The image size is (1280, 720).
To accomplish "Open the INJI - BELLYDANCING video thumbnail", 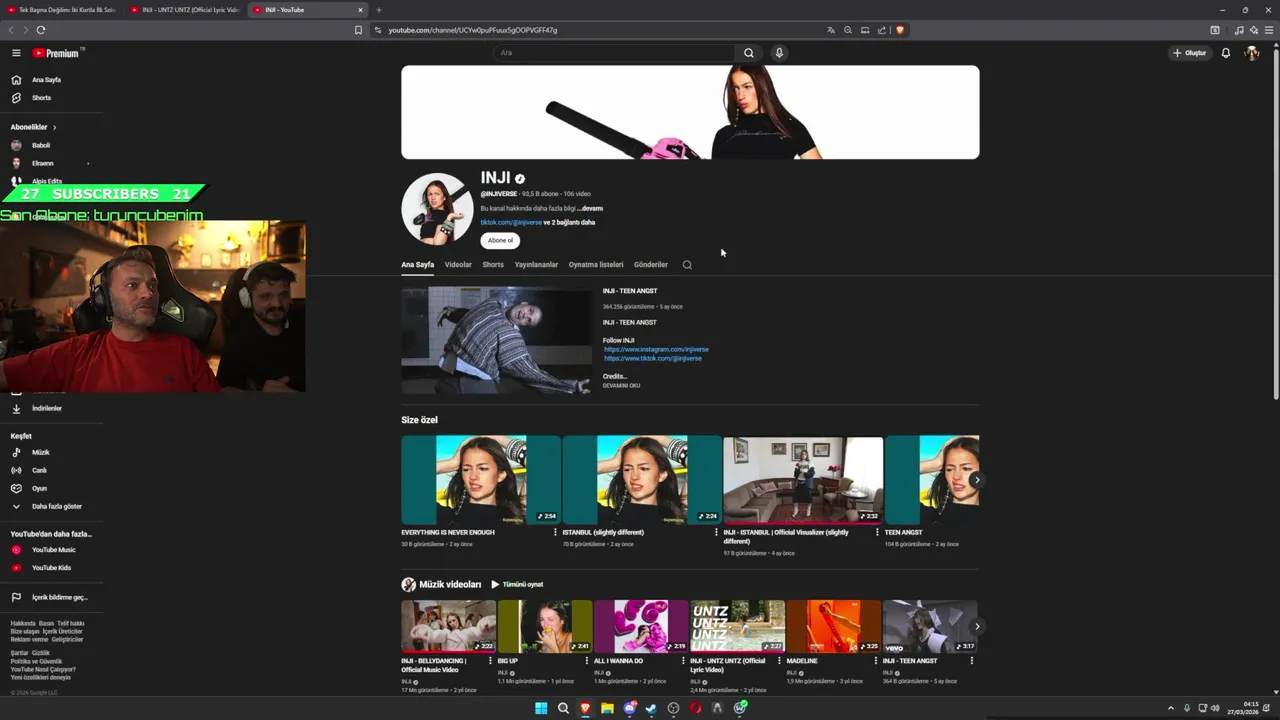I will 448,626.
